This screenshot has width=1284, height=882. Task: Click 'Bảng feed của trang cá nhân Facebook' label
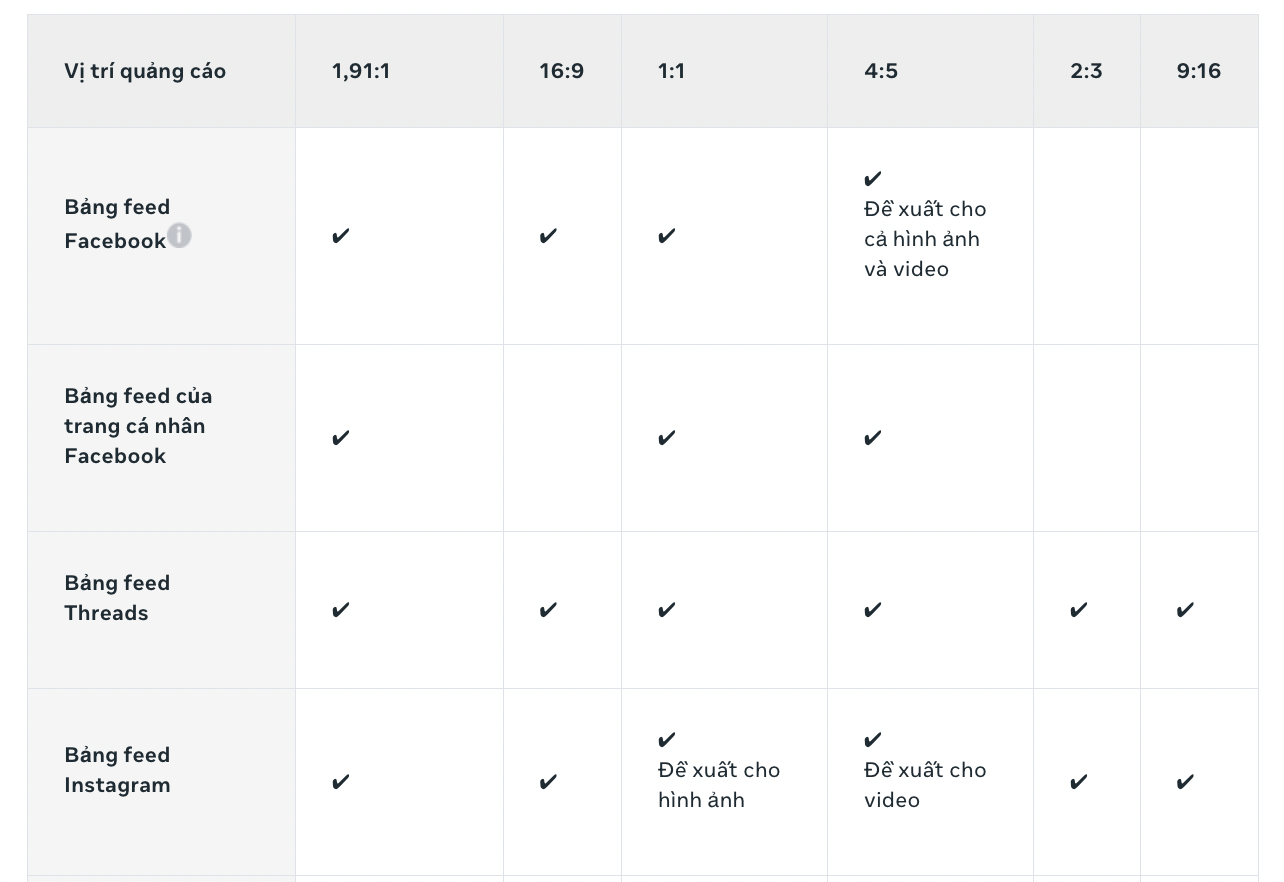click(x=138, y=426)
